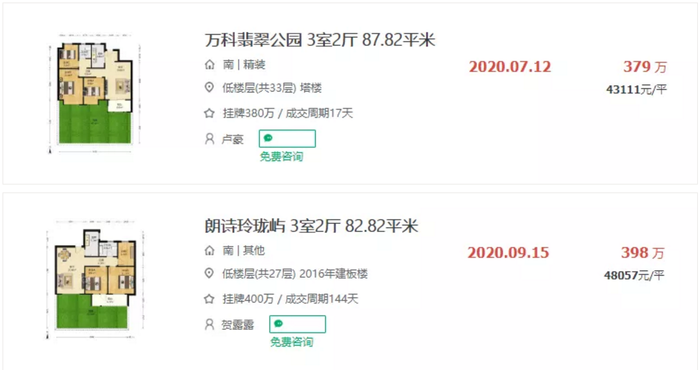
Task: Click the star icon beside 挂牌380万
Action: 209,113
